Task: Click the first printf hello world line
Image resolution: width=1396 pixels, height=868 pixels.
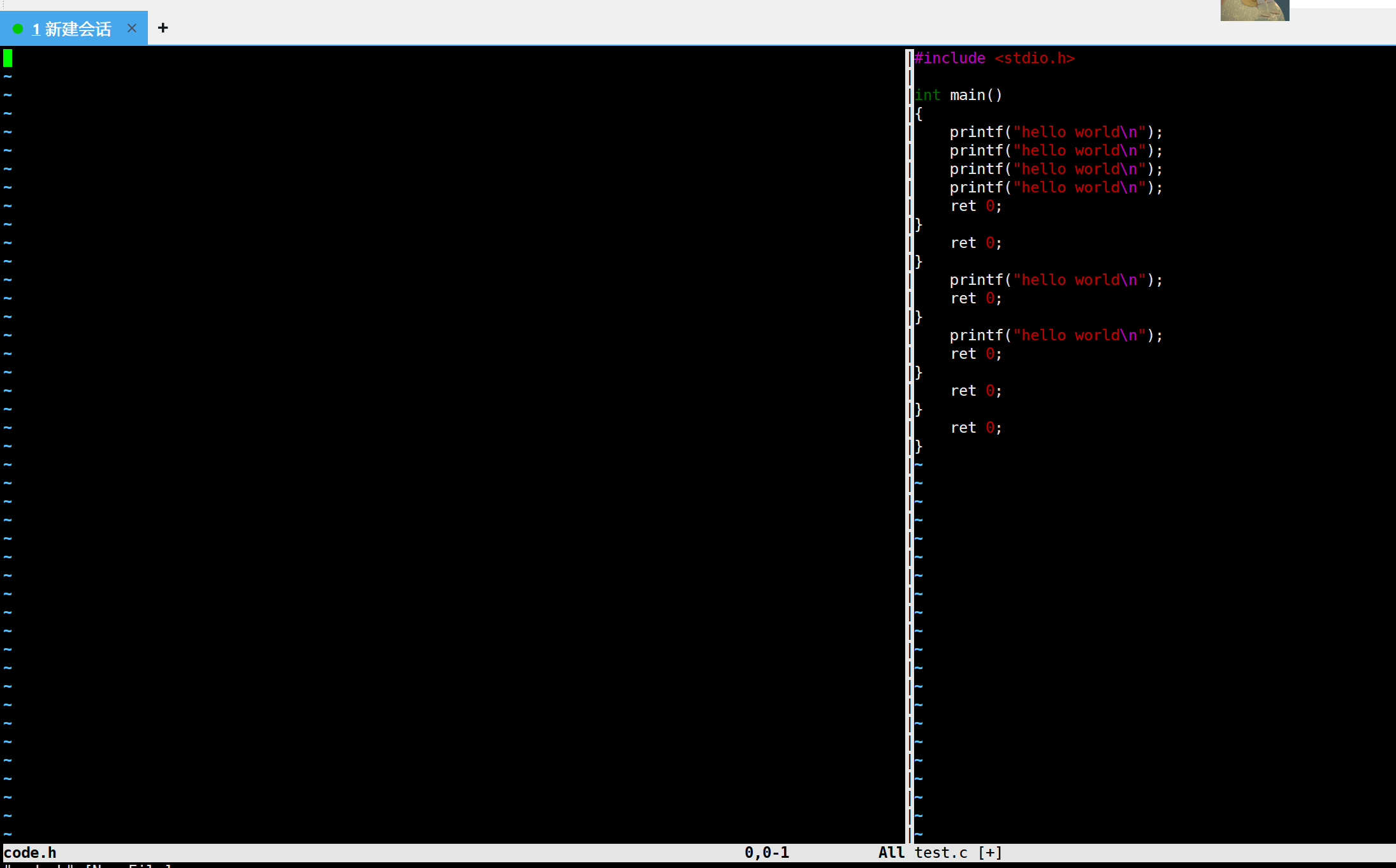Action: click(1056, 132)
